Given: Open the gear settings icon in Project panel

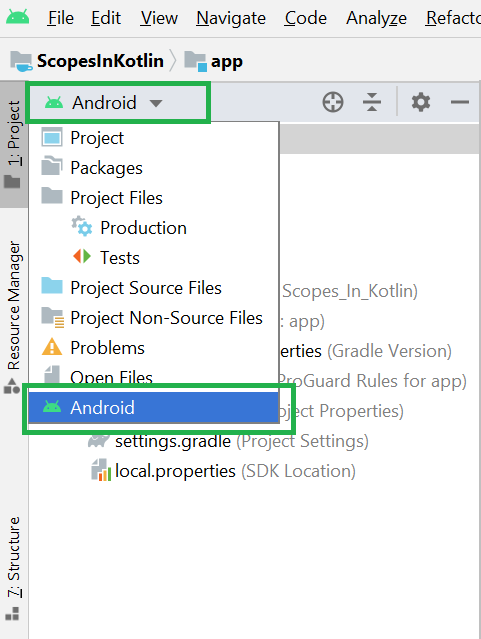Looking at the screenshot, I should click(421, 102).
